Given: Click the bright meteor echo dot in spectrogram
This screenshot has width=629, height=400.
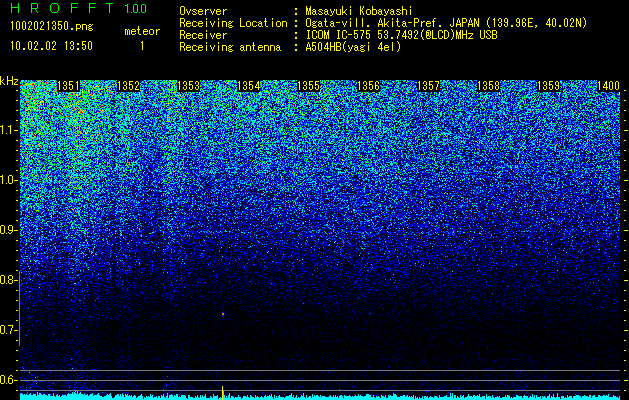Looking at the screenshot, I should [223, 314].
